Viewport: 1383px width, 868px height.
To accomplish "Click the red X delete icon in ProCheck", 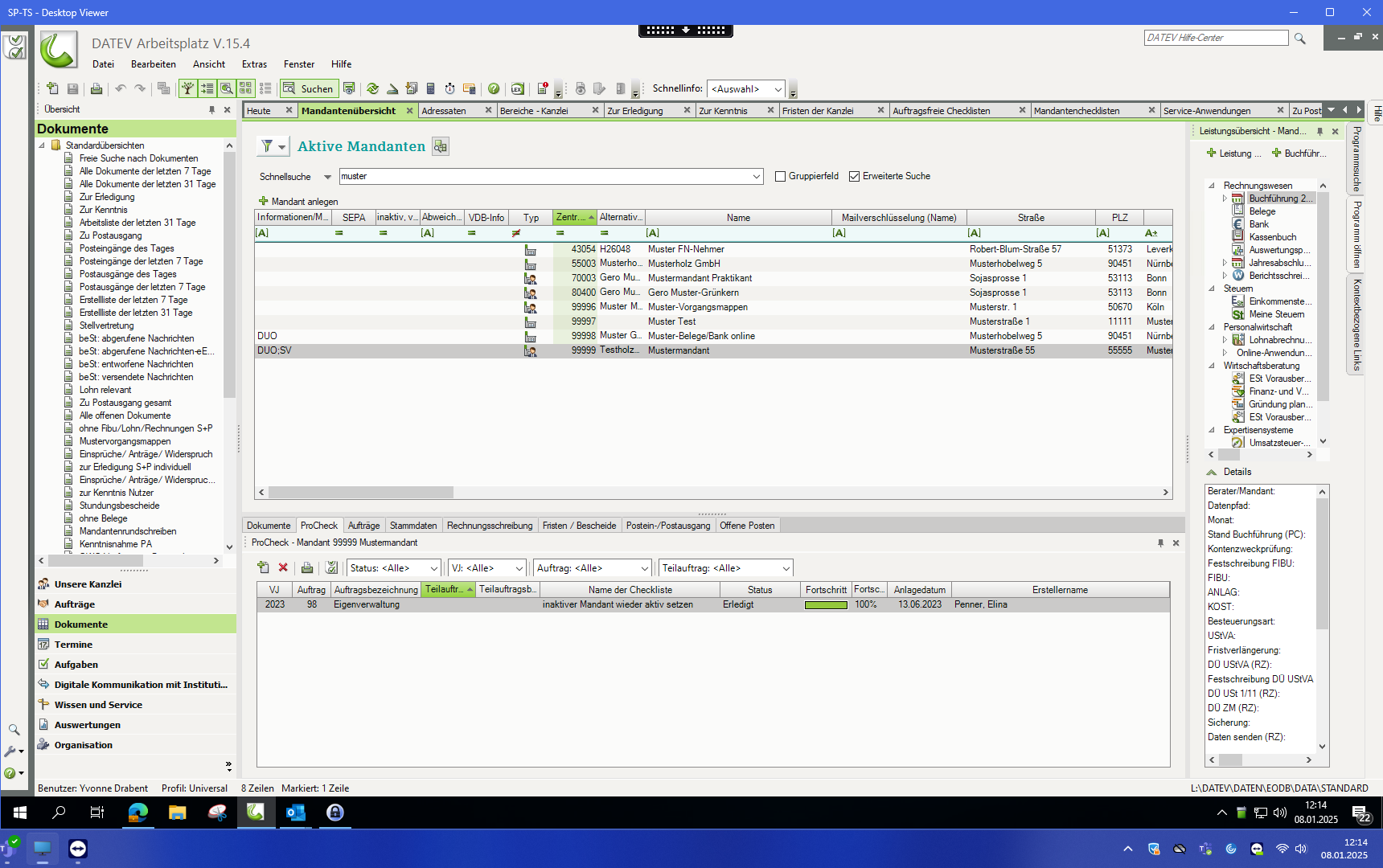I will pos(283,568).
